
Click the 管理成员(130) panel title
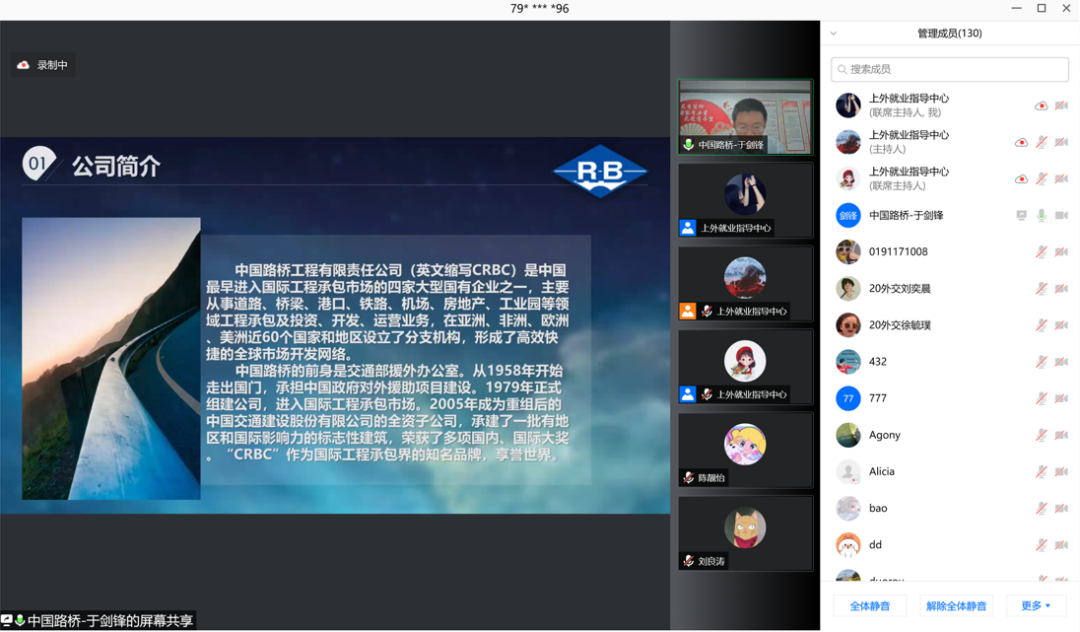tap(948, 32)
